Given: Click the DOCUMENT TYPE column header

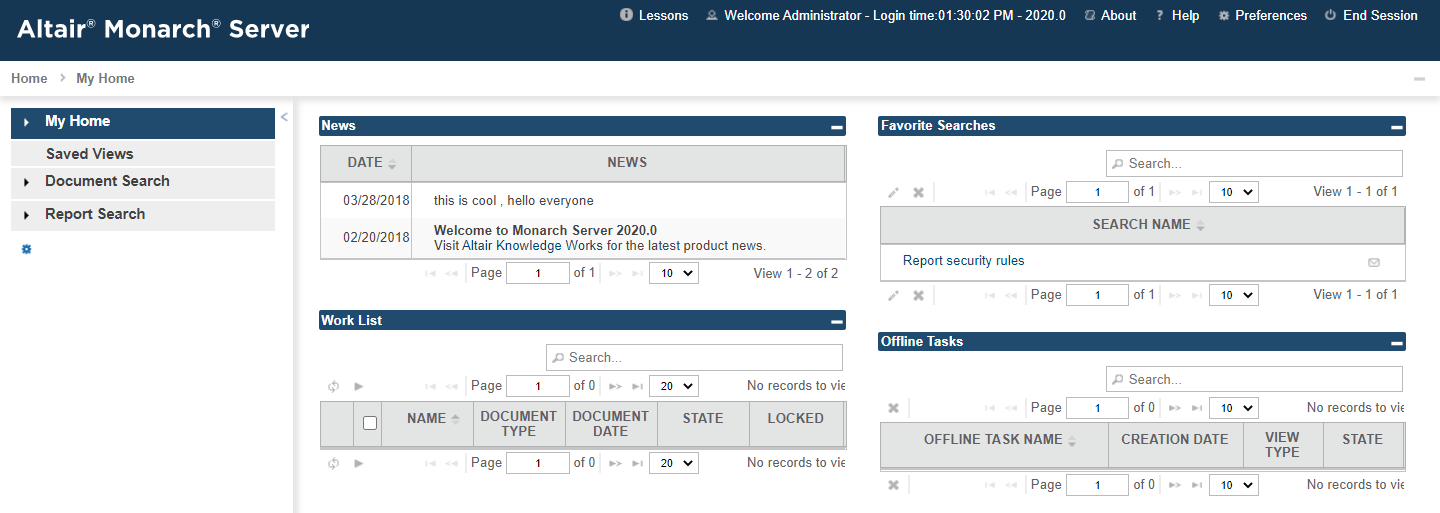Looking at the screenshot, I should click(x=519, y=424).
